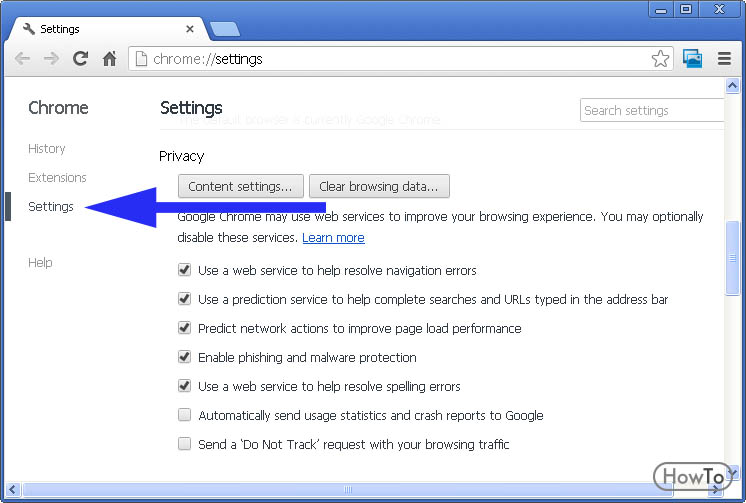This screenshot has height=503, width=746.
Task: Toggle Predict network actions checkbox
Action: coord(185,328)
